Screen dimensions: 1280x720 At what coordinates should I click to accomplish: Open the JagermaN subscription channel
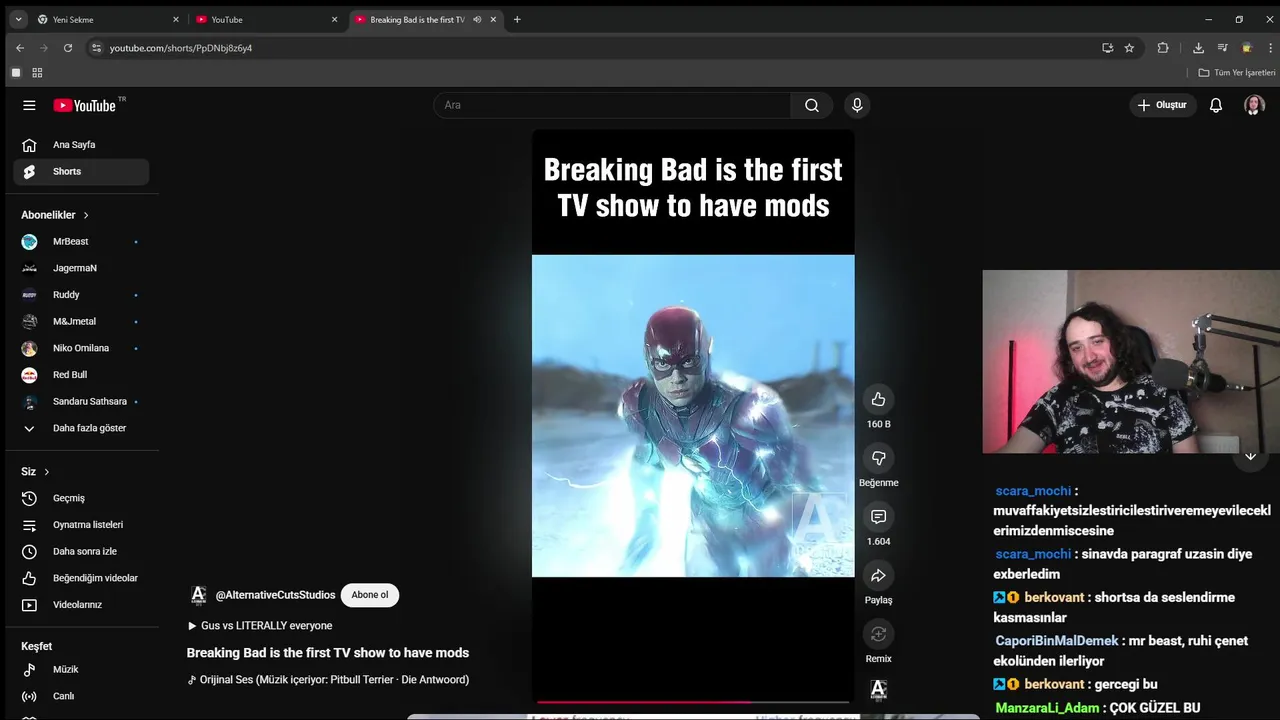click(x=81, y=268)
